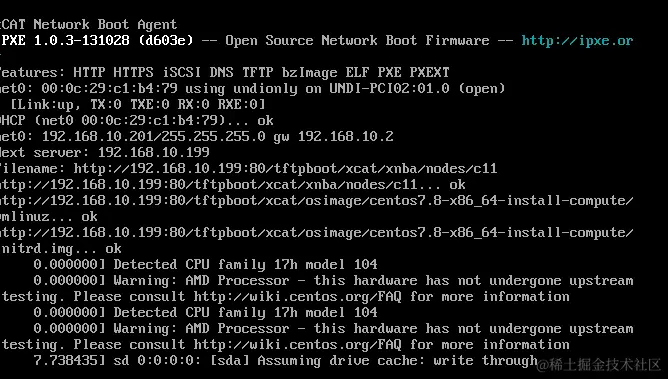668x379 pixels.
Task: Click the first wiki.centos.org/FAQ URL
Action: point(297,296)
